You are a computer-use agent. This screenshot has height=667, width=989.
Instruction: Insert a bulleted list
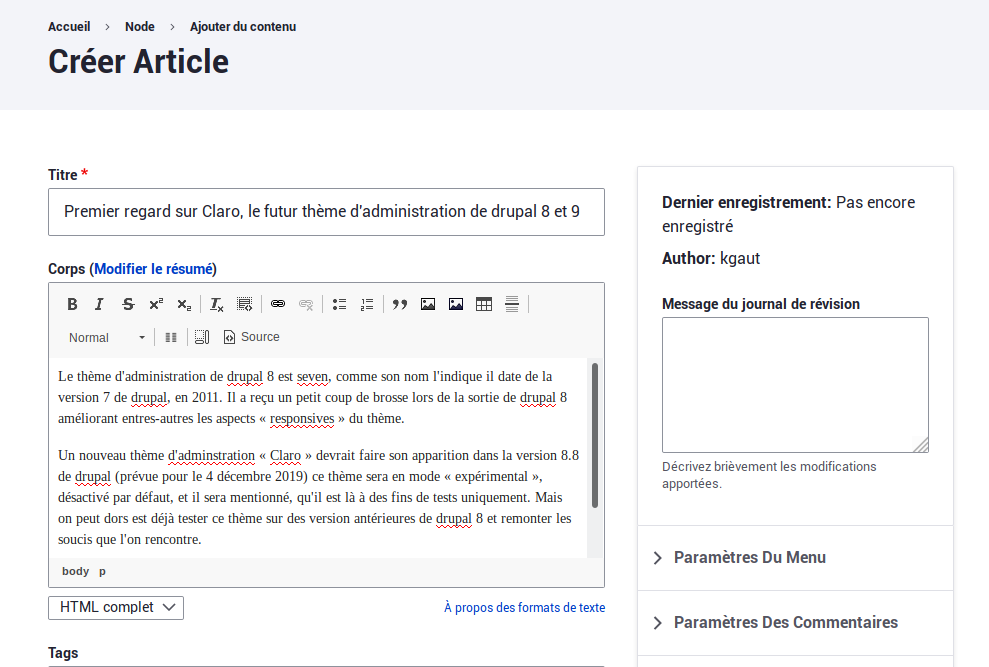click(339, 305)
